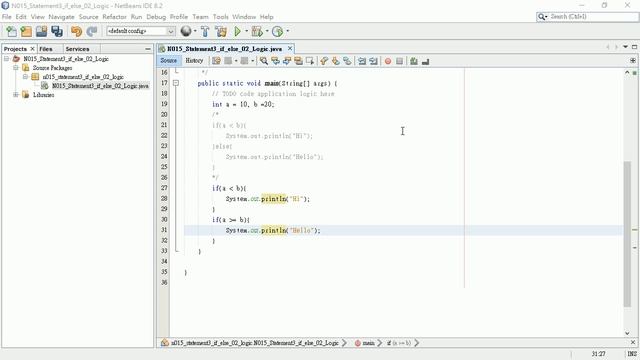Switch editor to History view
Image resolution: width=640 pixels, height=360 pixels.
pyautogui.click(x=194, y=60)
